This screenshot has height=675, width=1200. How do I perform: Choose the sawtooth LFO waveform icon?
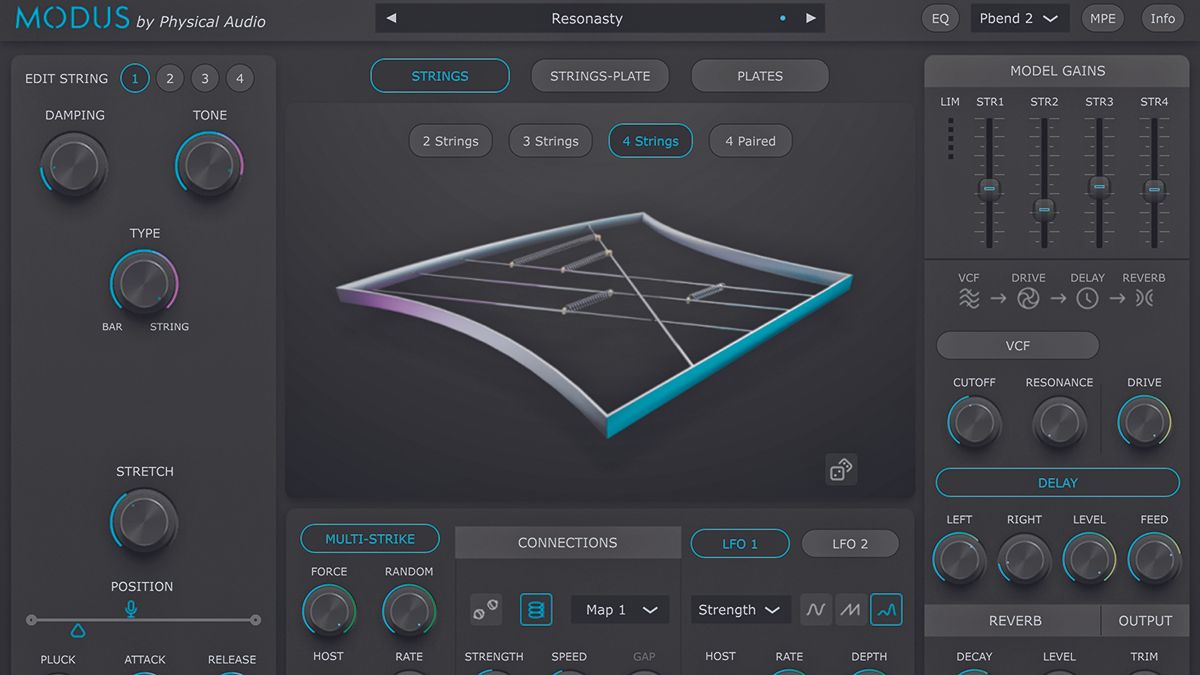[851, 609]
